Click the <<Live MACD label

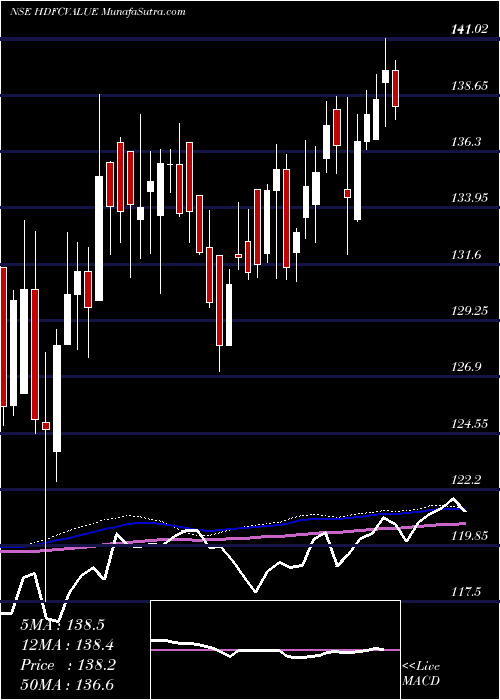point(421,673)
